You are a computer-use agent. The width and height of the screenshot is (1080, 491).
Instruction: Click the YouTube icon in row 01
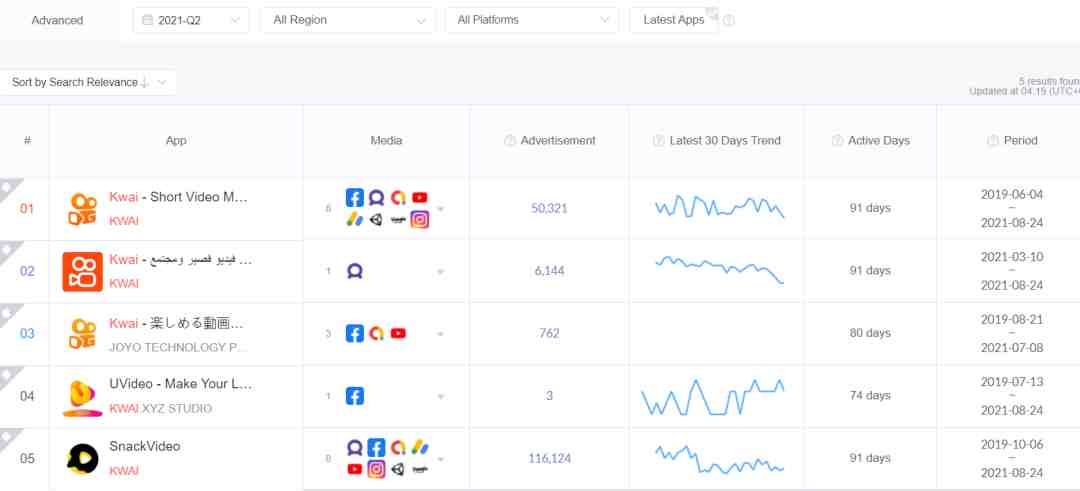click(x=419, y=198)
